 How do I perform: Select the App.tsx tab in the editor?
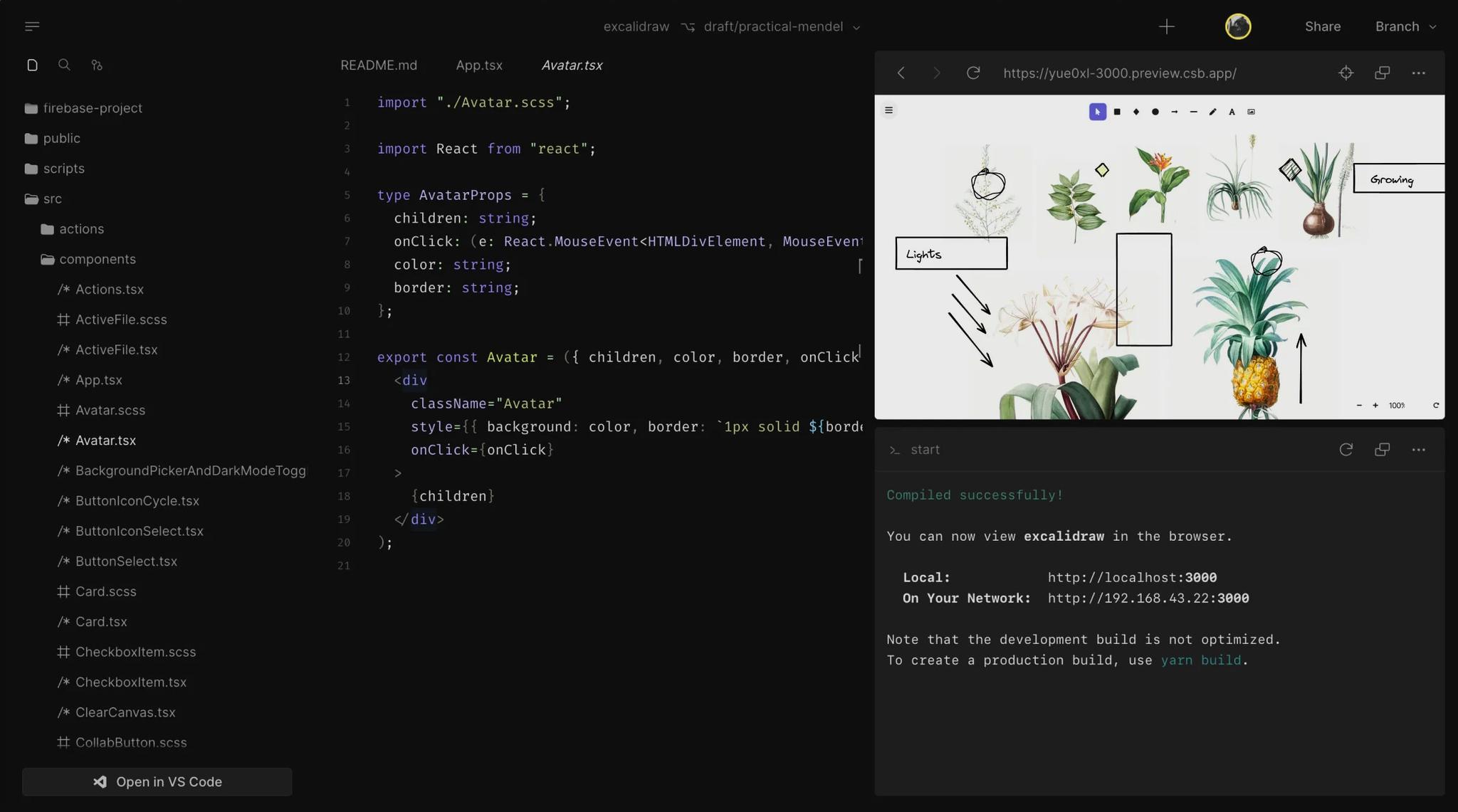point(478,64)
